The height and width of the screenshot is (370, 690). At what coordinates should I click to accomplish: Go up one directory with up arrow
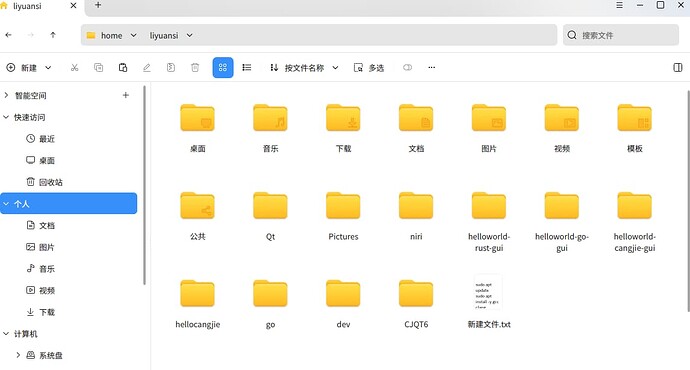pos(53,35)
